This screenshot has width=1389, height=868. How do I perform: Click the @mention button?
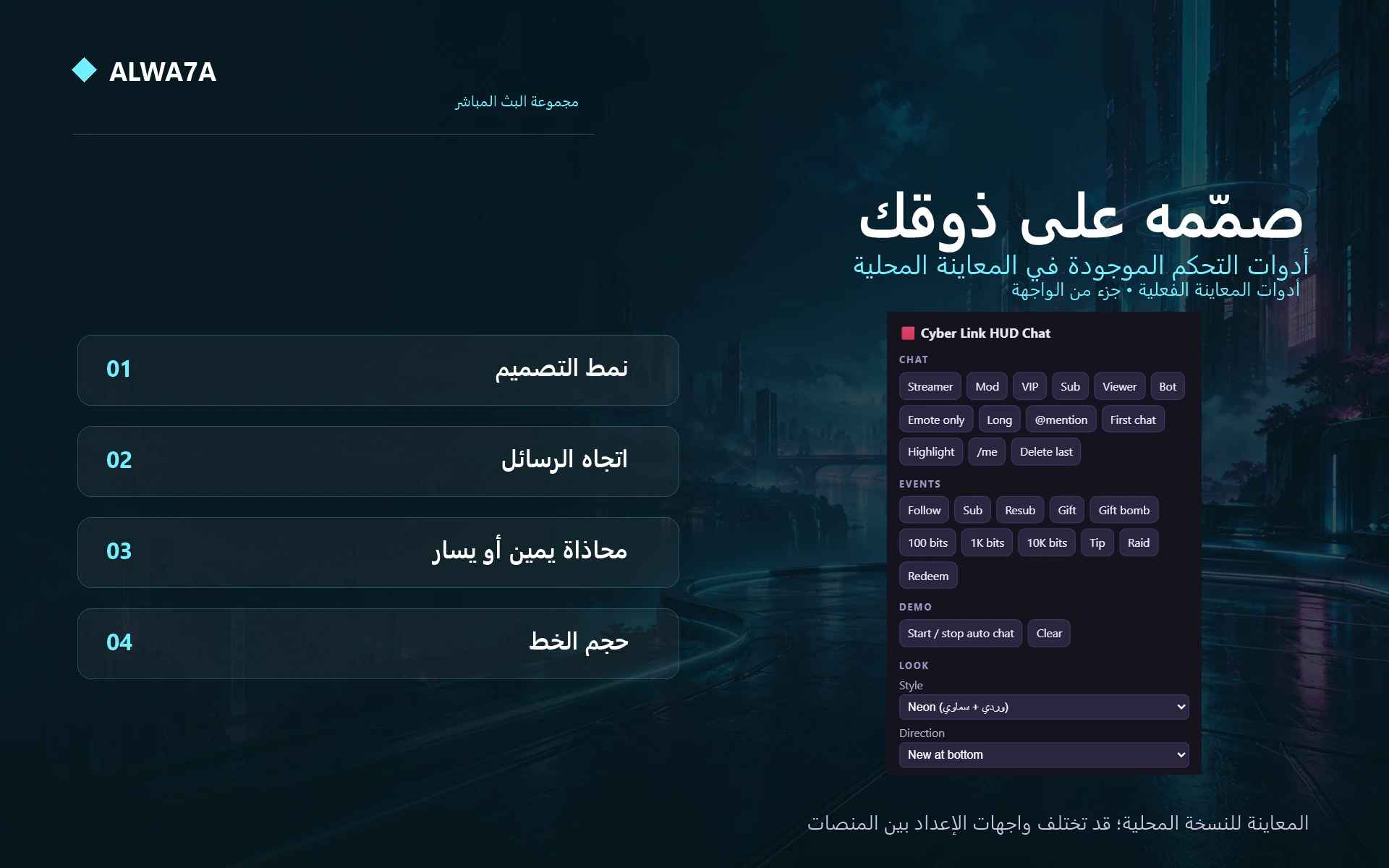point(1061,420)
